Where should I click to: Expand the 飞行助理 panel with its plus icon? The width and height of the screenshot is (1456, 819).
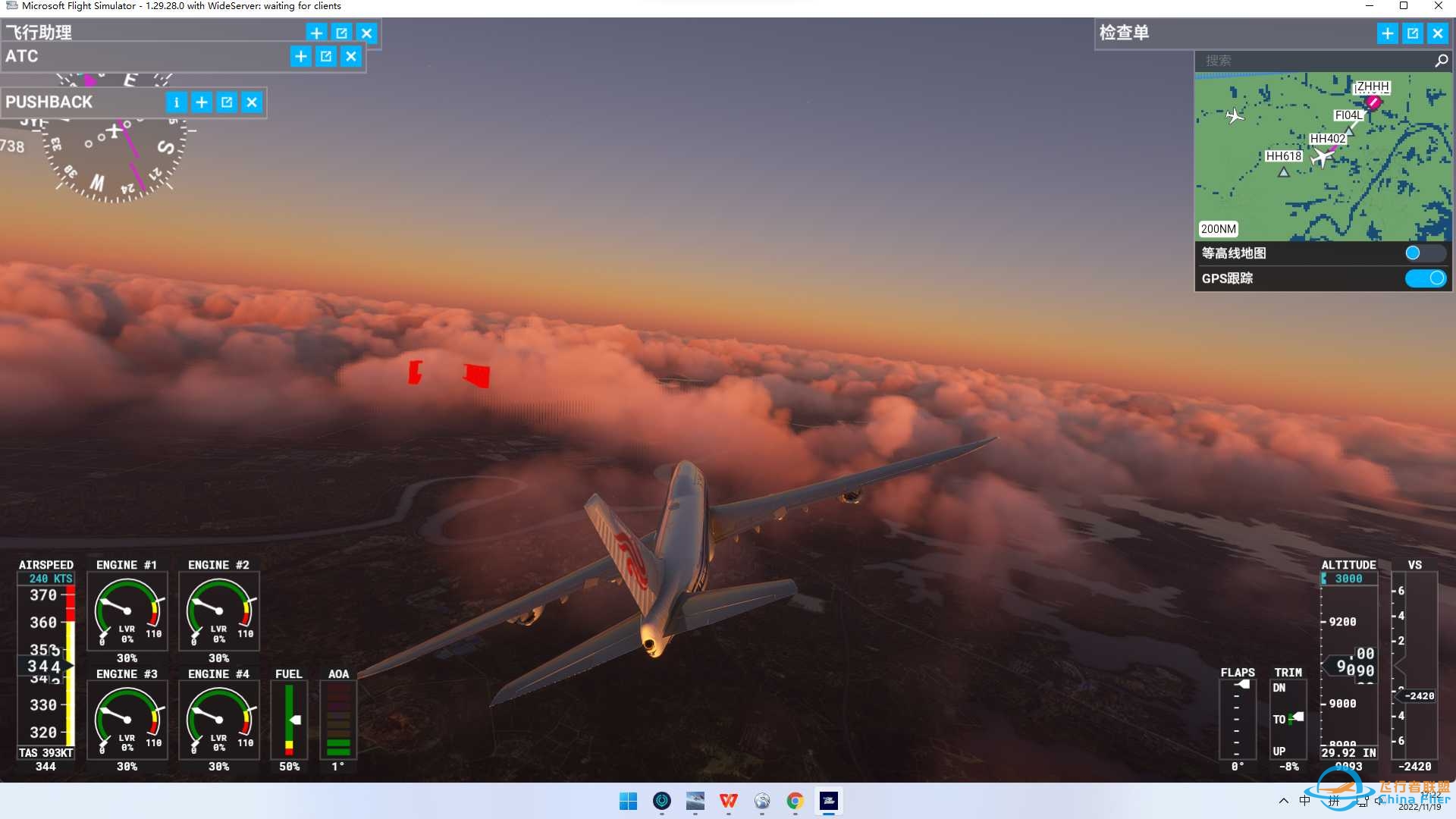[x=316, y=33]
